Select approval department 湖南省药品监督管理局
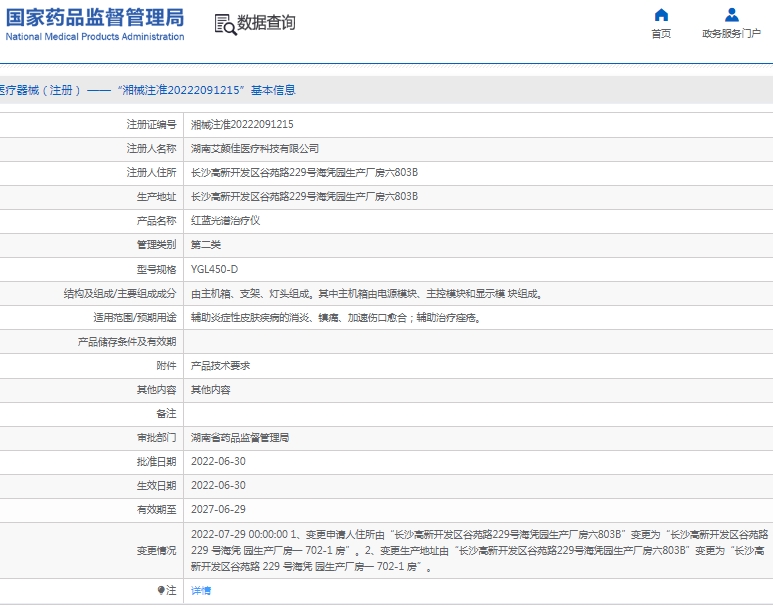This screenshot has width=773, height=609. [x=240, y=437]
